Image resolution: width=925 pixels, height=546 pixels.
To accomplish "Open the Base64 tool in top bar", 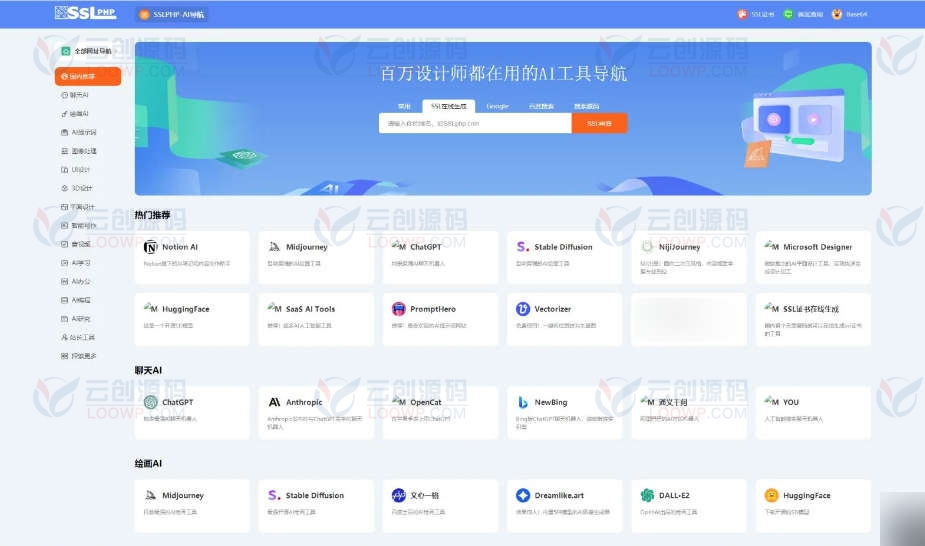I will point(849,14).
